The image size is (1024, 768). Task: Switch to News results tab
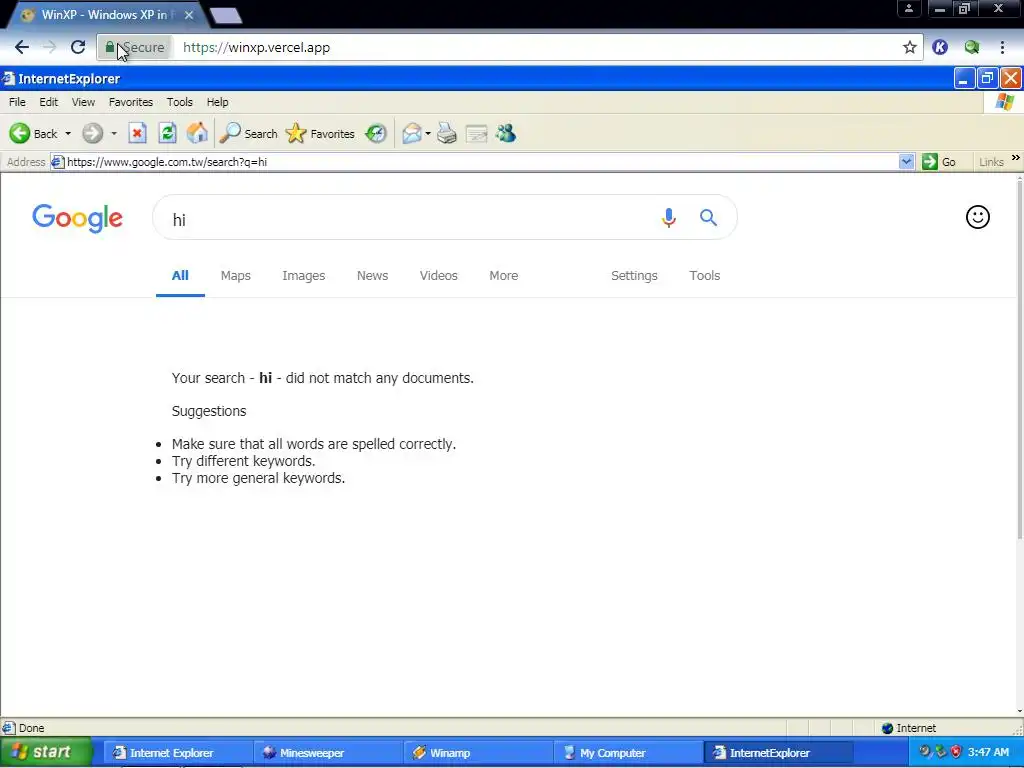click(372, 276)
